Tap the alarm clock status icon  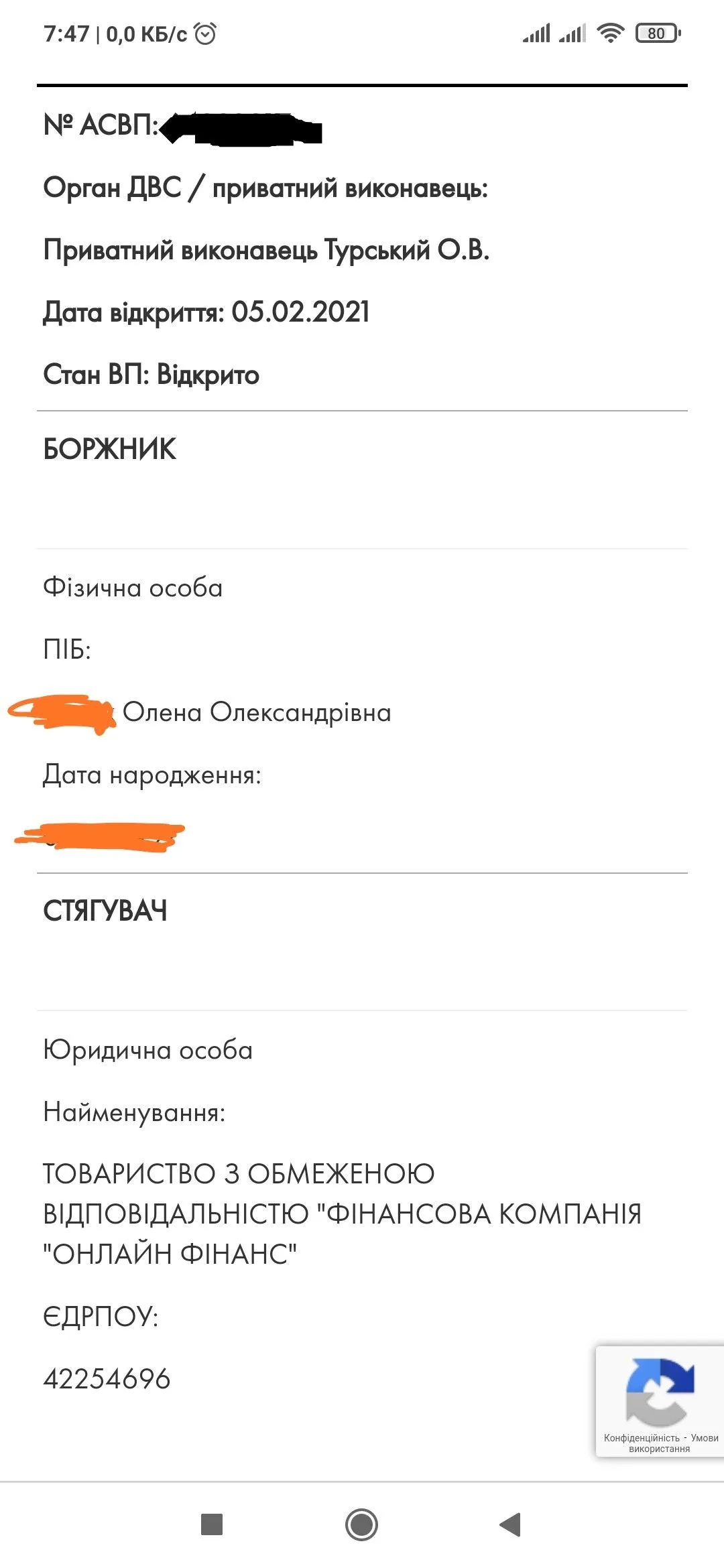pyautogui.click(x=205, y=34)
